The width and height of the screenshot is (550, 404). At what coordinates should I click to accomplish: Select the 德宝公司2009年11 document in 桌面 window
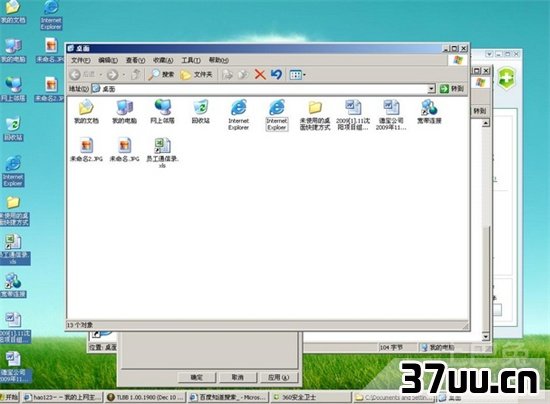(391, 115)
